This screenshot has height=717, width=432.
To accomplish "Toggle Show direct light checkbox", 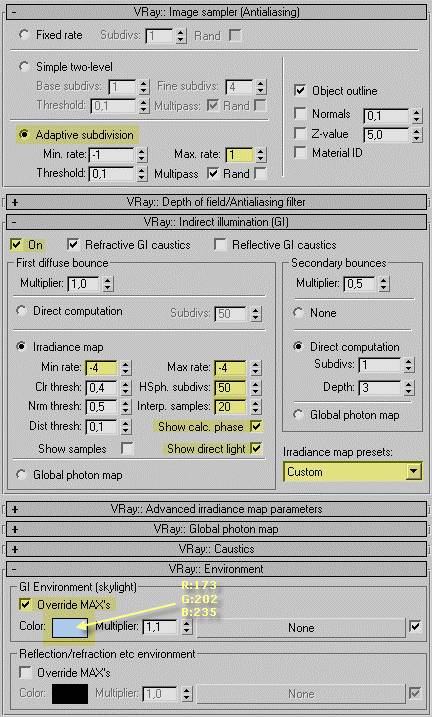I will point(256,448).
